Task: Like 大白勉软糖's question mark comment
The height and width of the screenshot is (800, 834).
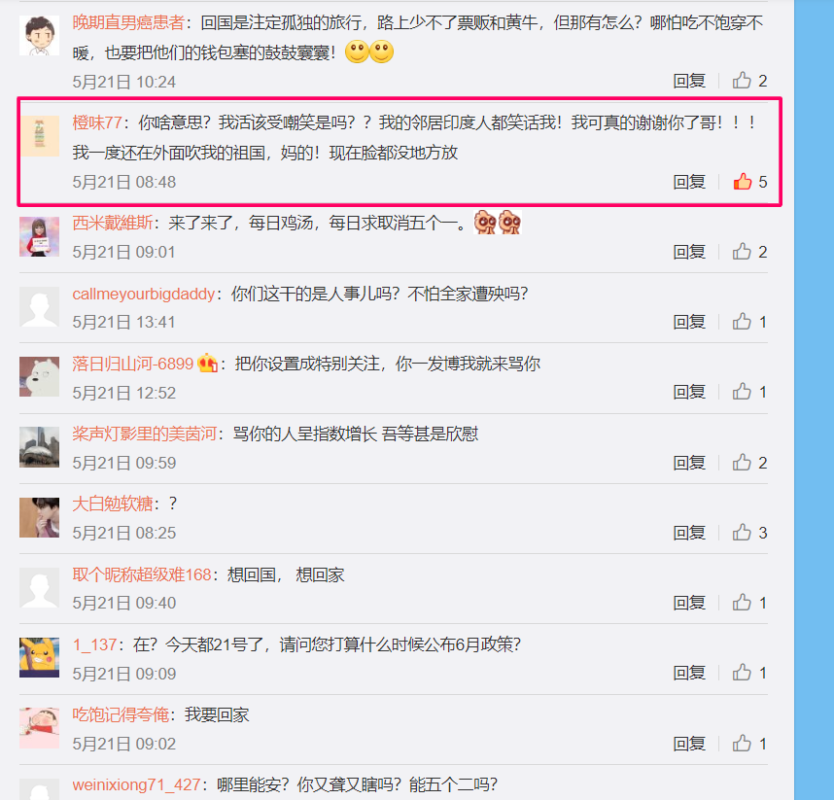Action: click(x=742, y=532)
